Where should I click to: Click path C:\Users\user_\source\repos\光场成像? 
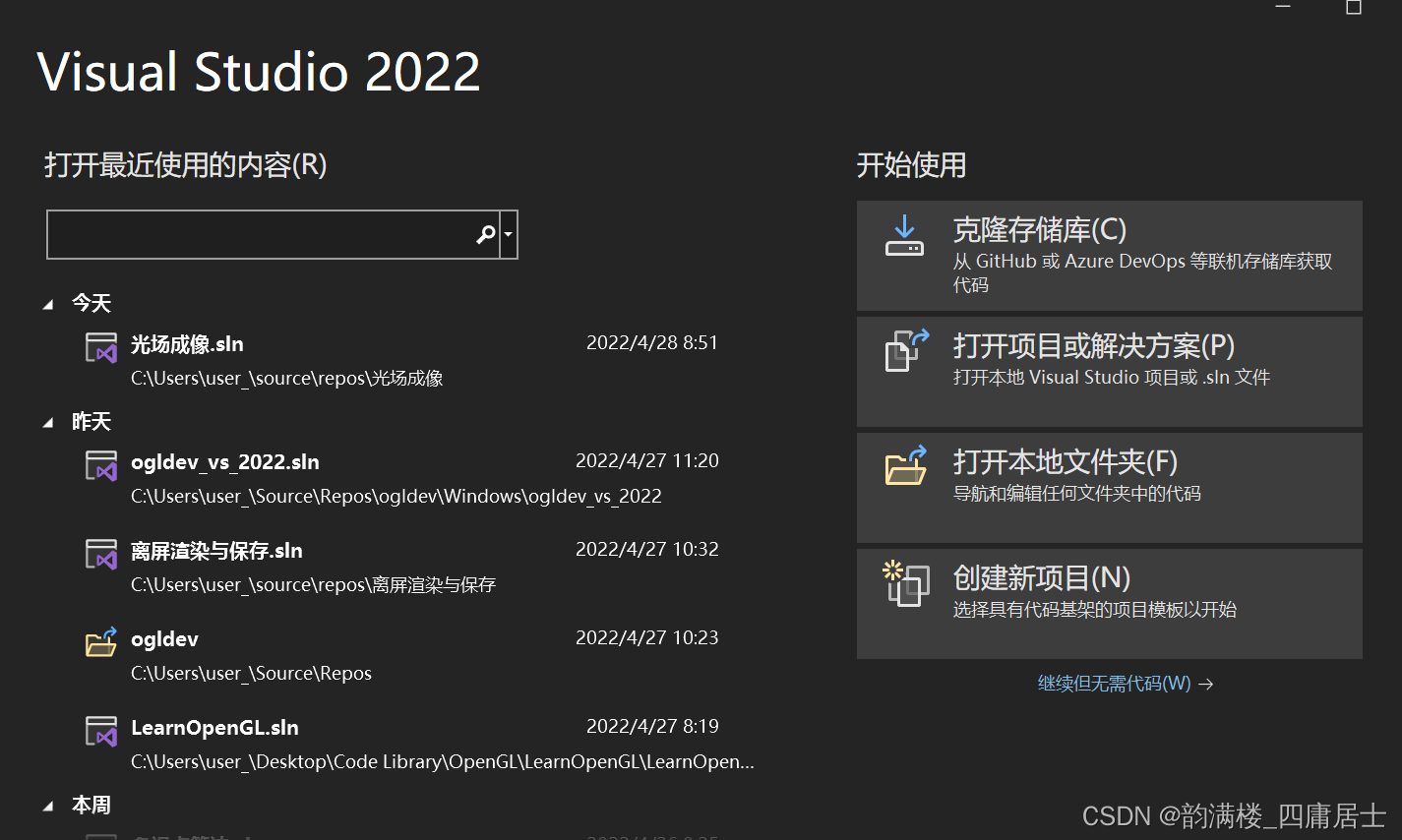coord(287,379)
